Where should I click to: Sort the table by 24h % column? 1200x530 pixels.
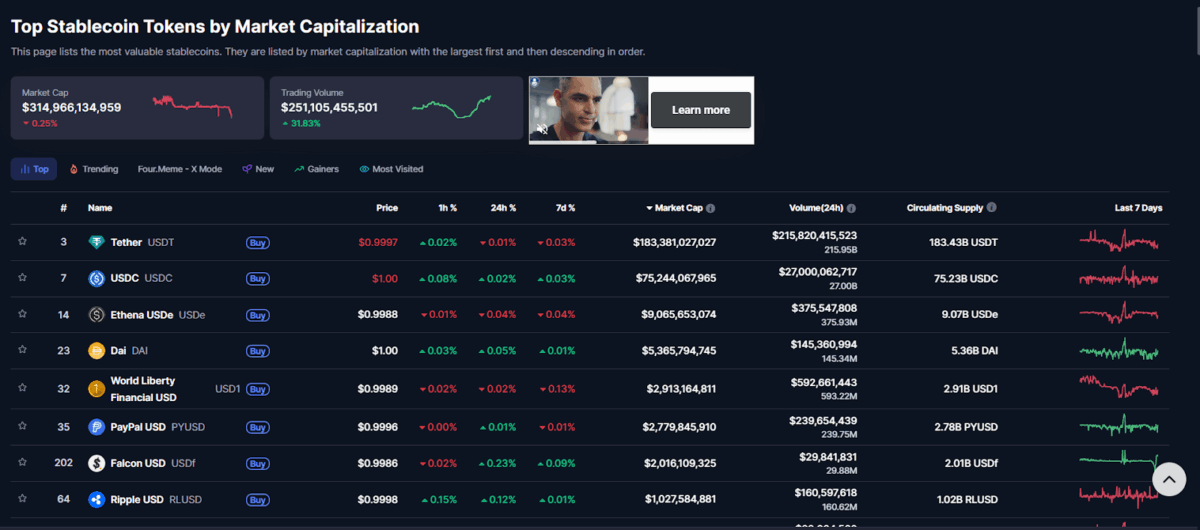coord(503,208)
